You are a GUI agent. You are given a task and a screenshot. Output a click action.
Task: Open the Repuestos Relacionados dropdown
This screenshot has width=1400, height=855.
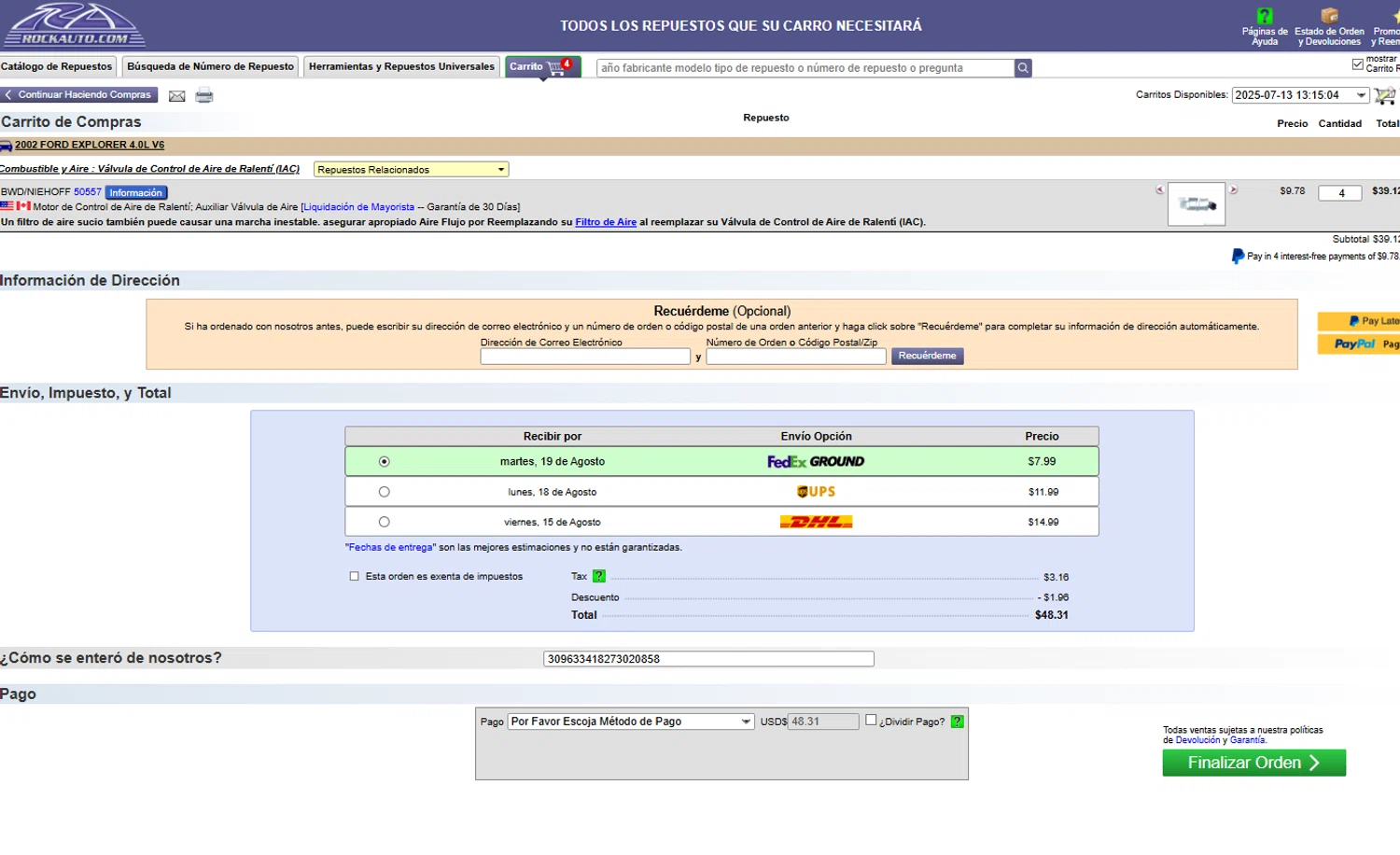[x=411, y=170]
